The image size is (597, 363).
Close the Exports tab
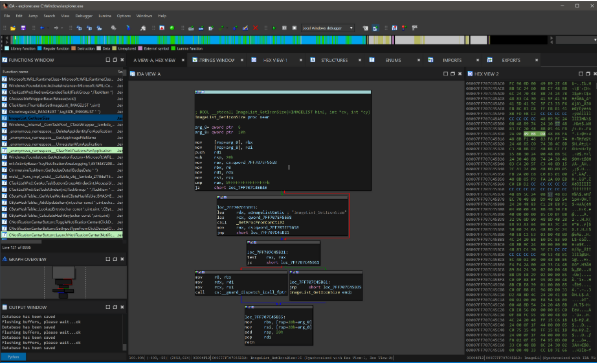536,60
